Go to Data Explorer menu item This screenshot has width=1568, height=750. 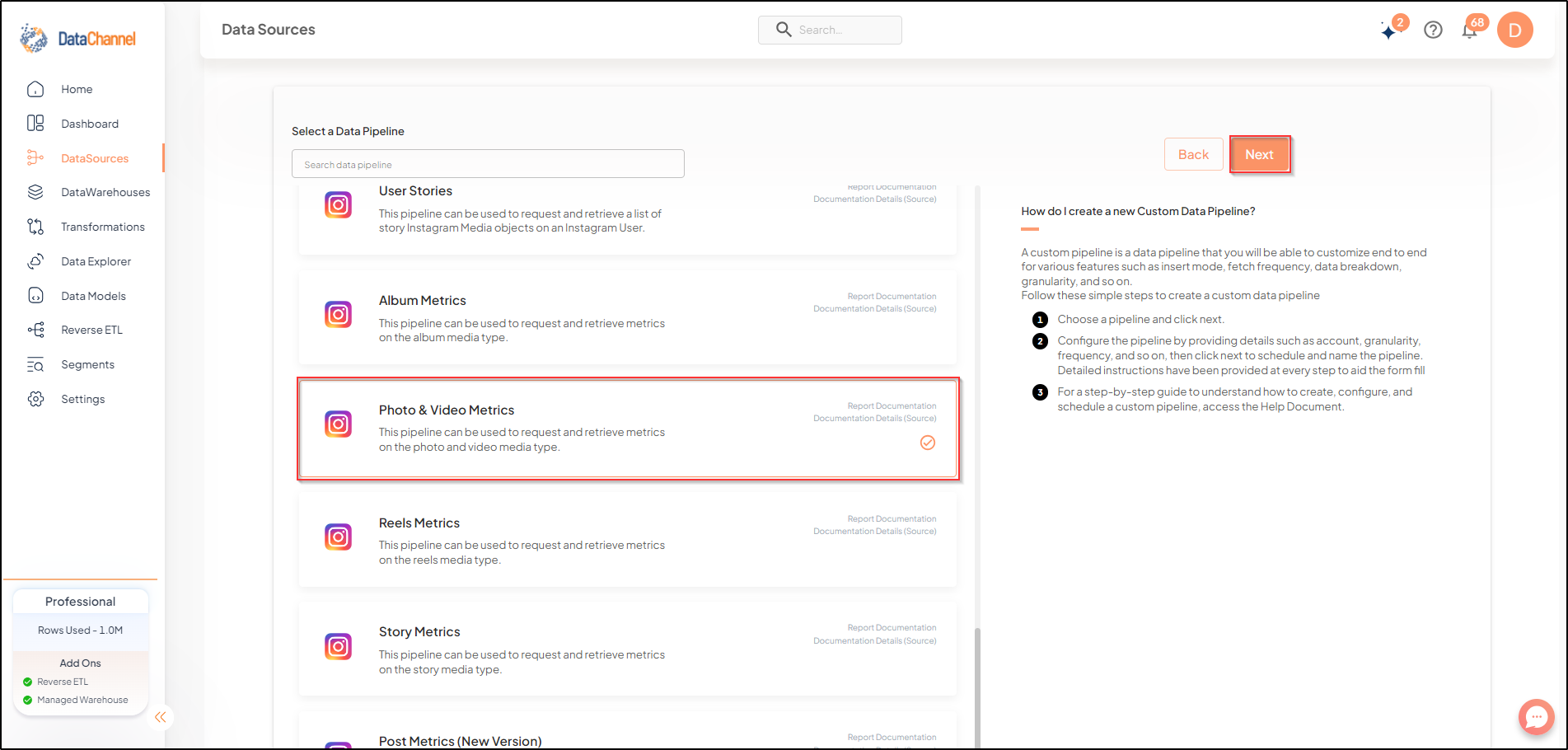[96, 261]
